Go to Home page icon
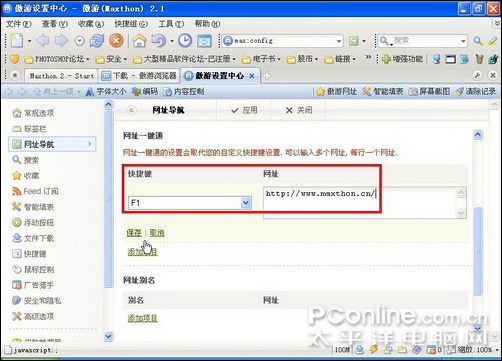 click(x=139, y=41)
